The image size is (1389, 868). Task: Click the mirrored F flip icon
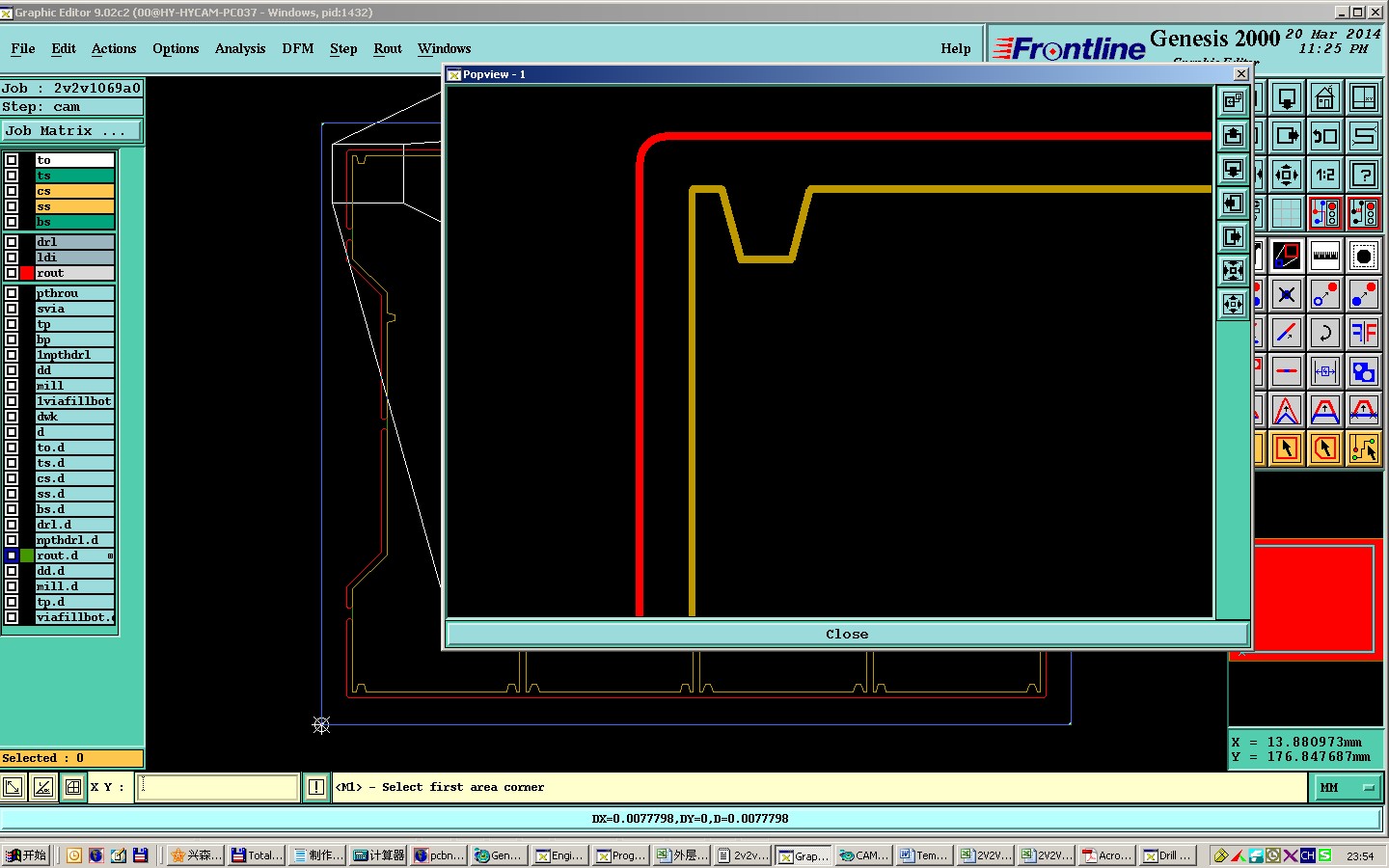click(1364, 333)
